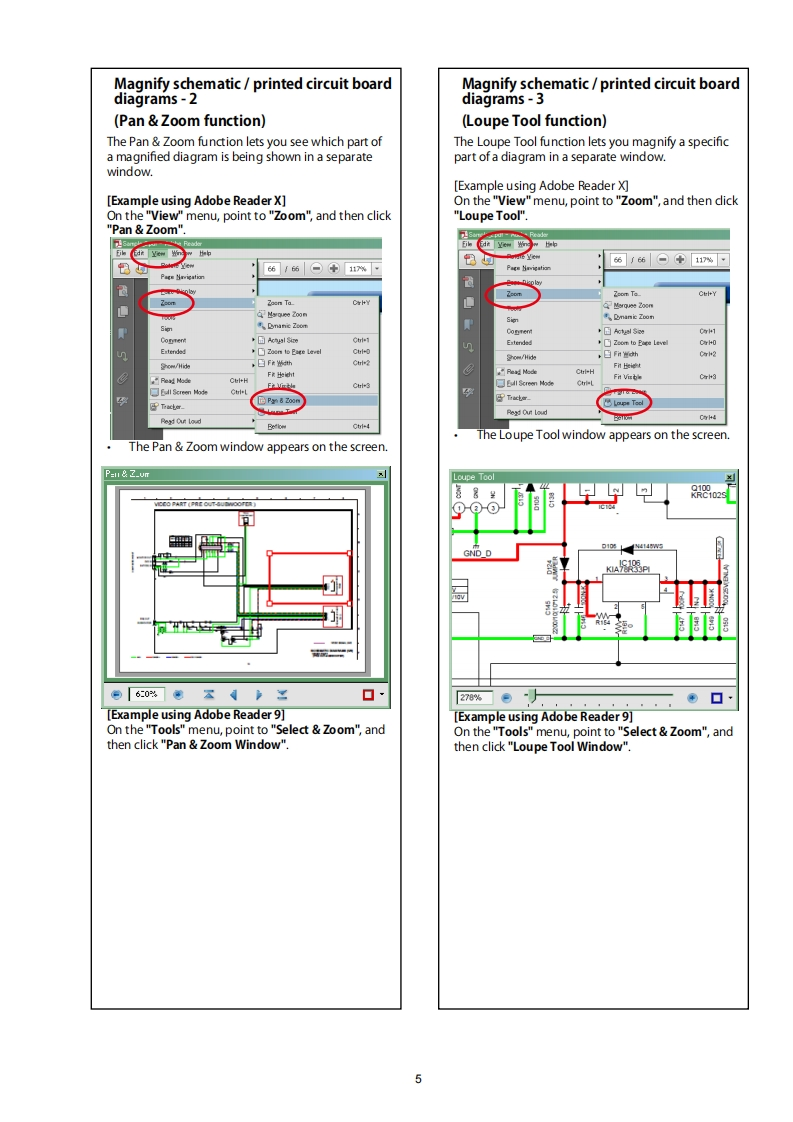This screenshot has width=793, height=1122.
Task: Click the 278% zoom field in Loupe Tool
Action: [473, 697]
